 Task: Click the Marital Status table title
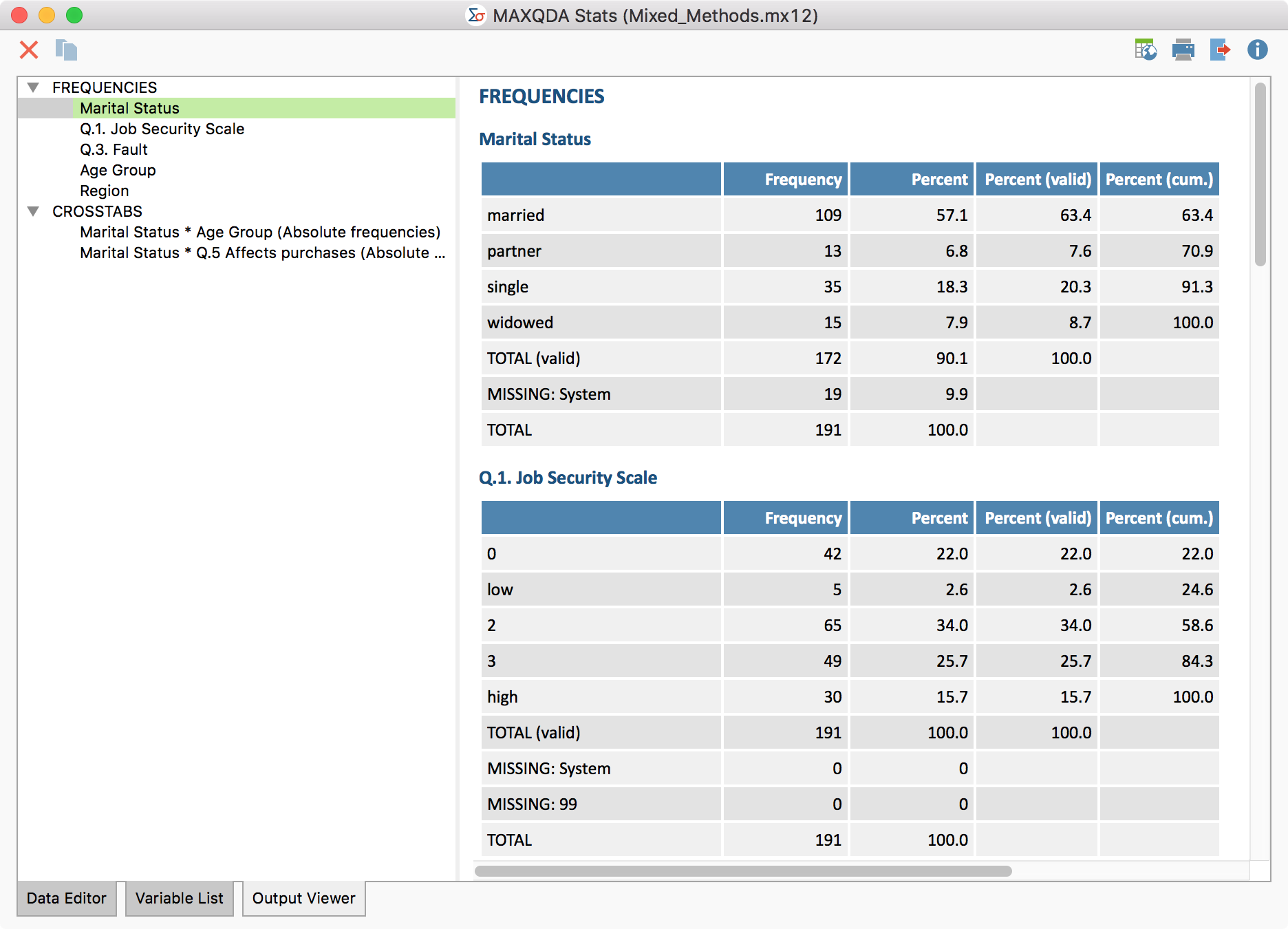coord(535,139)
